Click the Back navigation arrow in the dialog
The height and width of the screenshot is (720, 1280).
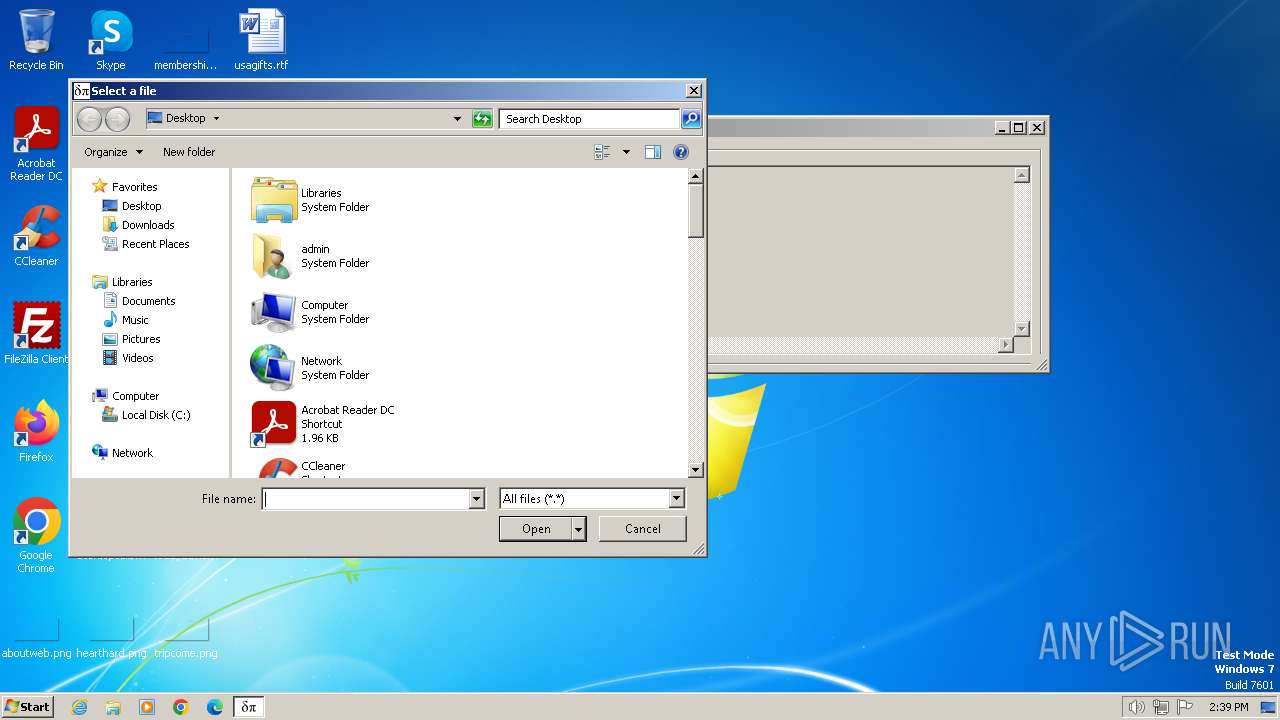(89, 119)
